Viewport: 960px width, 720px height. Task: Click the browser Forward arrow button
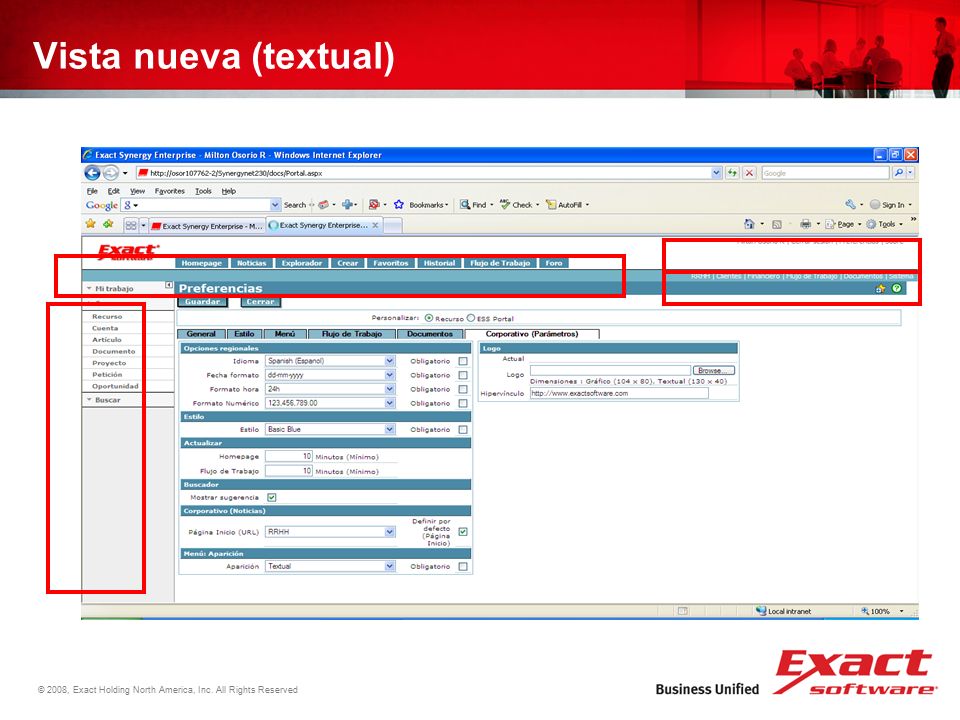[x=111, y=173]
